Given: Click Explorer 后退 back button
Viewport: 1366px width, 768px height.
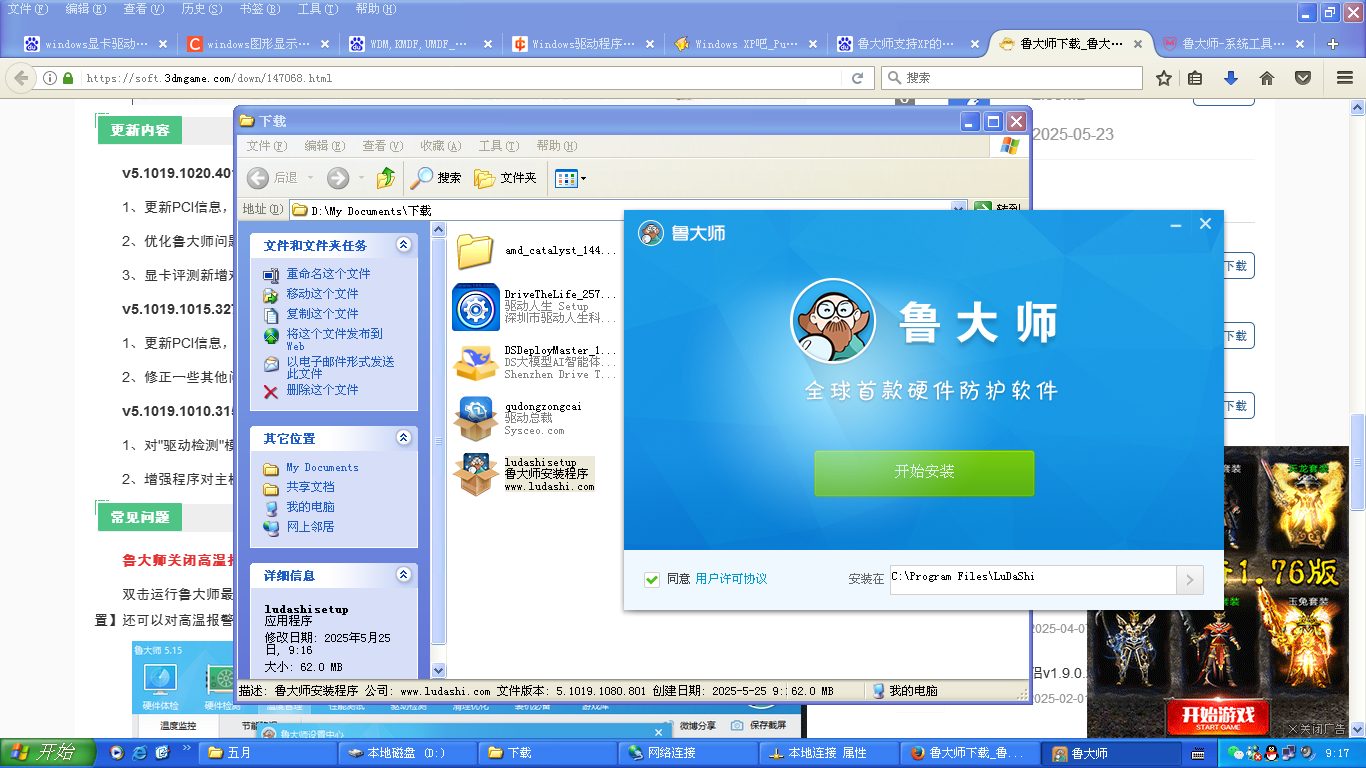Looking at the screenshot, I should [x=272, y=178].
